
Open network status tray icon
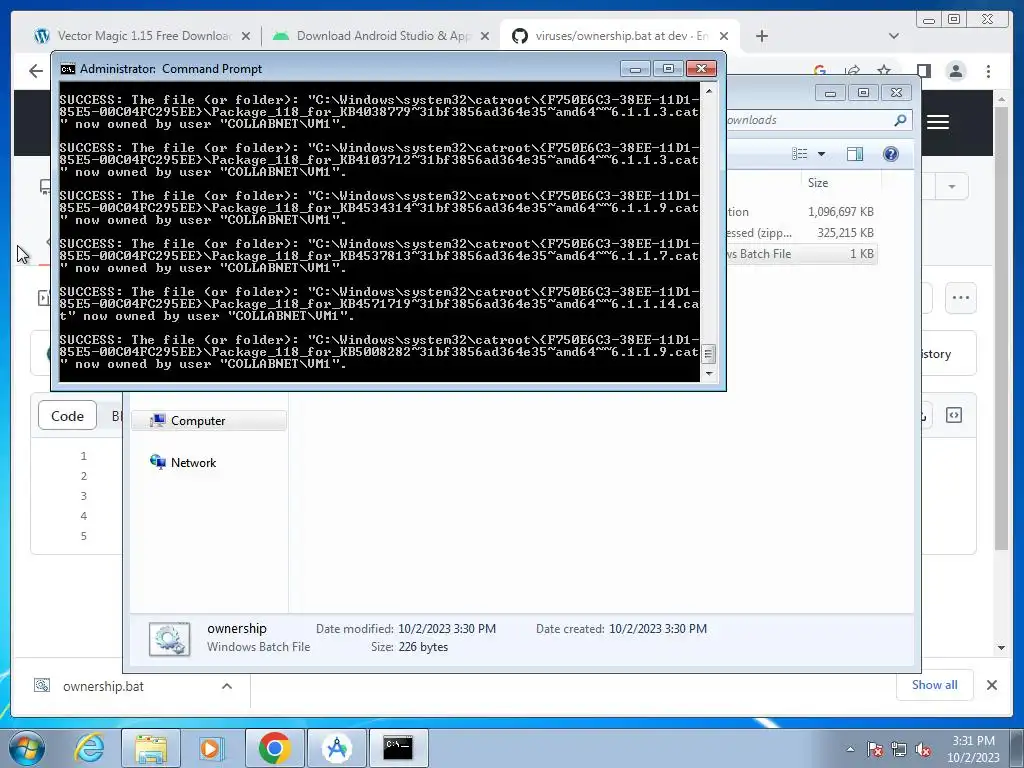pyautogui.click(x=899, y=750)
